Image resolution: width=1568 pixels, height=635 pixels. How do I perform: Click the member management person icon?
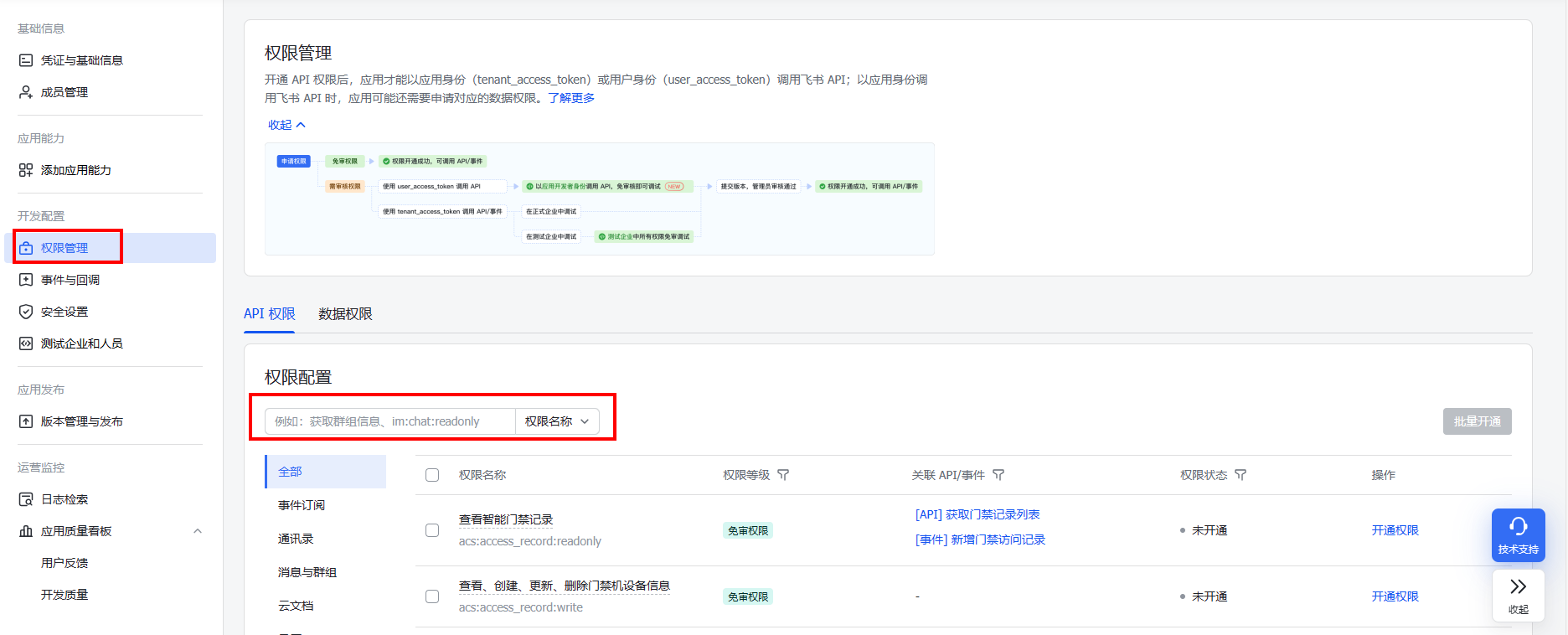(26, 92)
